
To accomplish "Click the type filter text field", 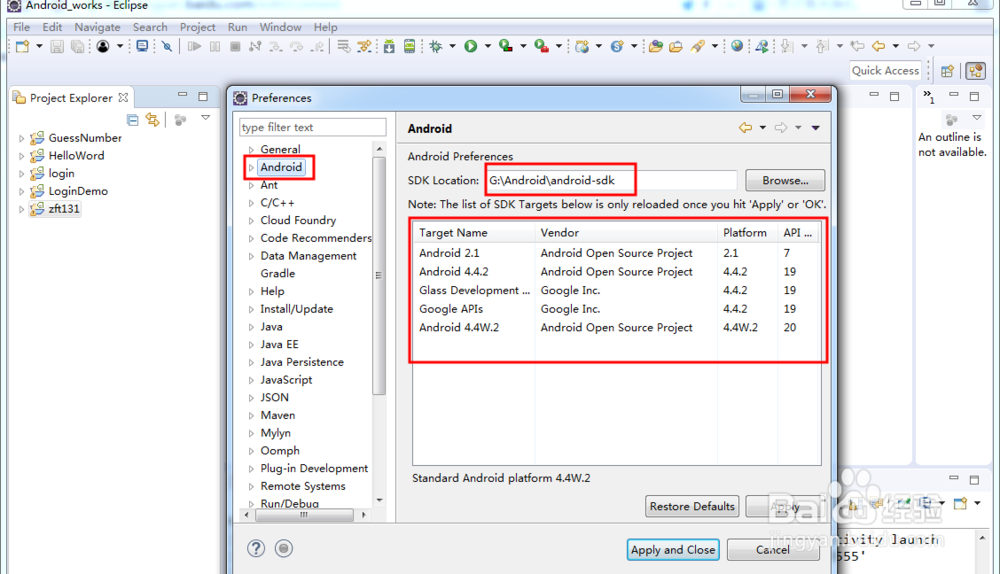I will tap(312, 127).
